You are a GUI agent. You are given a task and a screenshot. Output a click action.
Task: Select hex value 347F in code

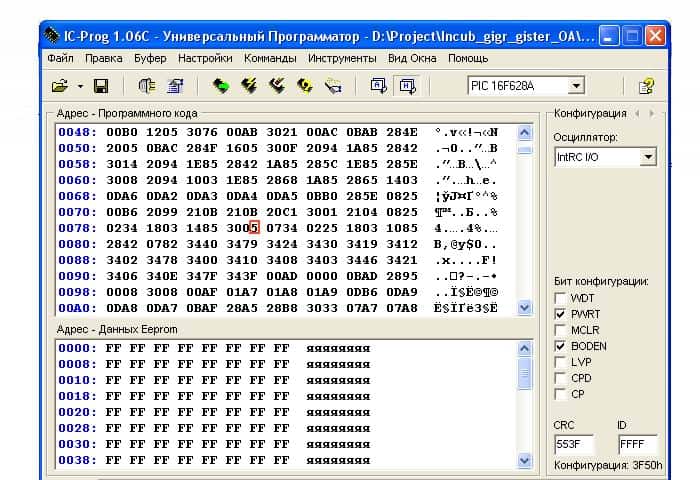[202, 276]
